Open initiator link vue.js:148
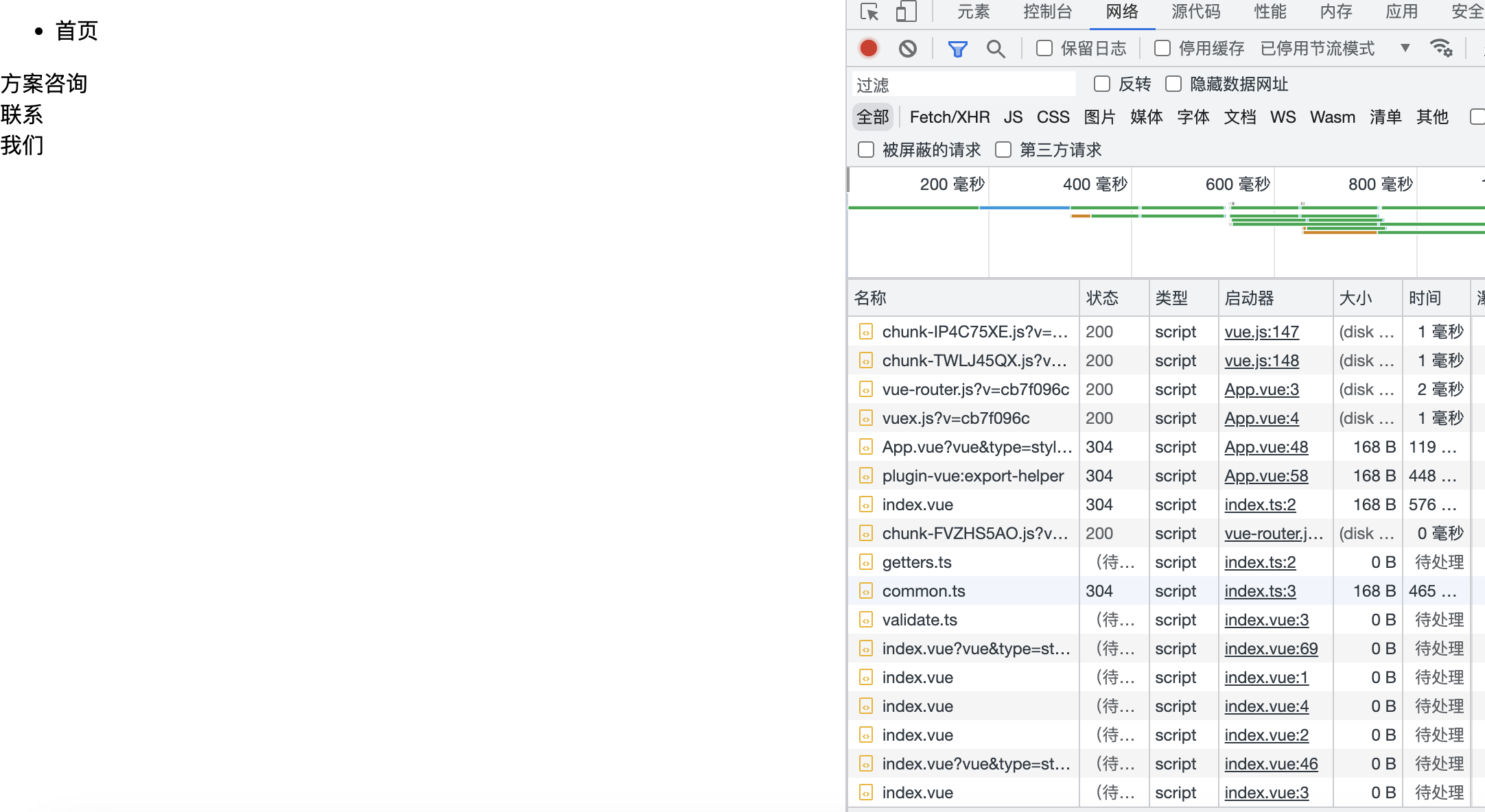The image size is (1485, 812). (1261, 361)
